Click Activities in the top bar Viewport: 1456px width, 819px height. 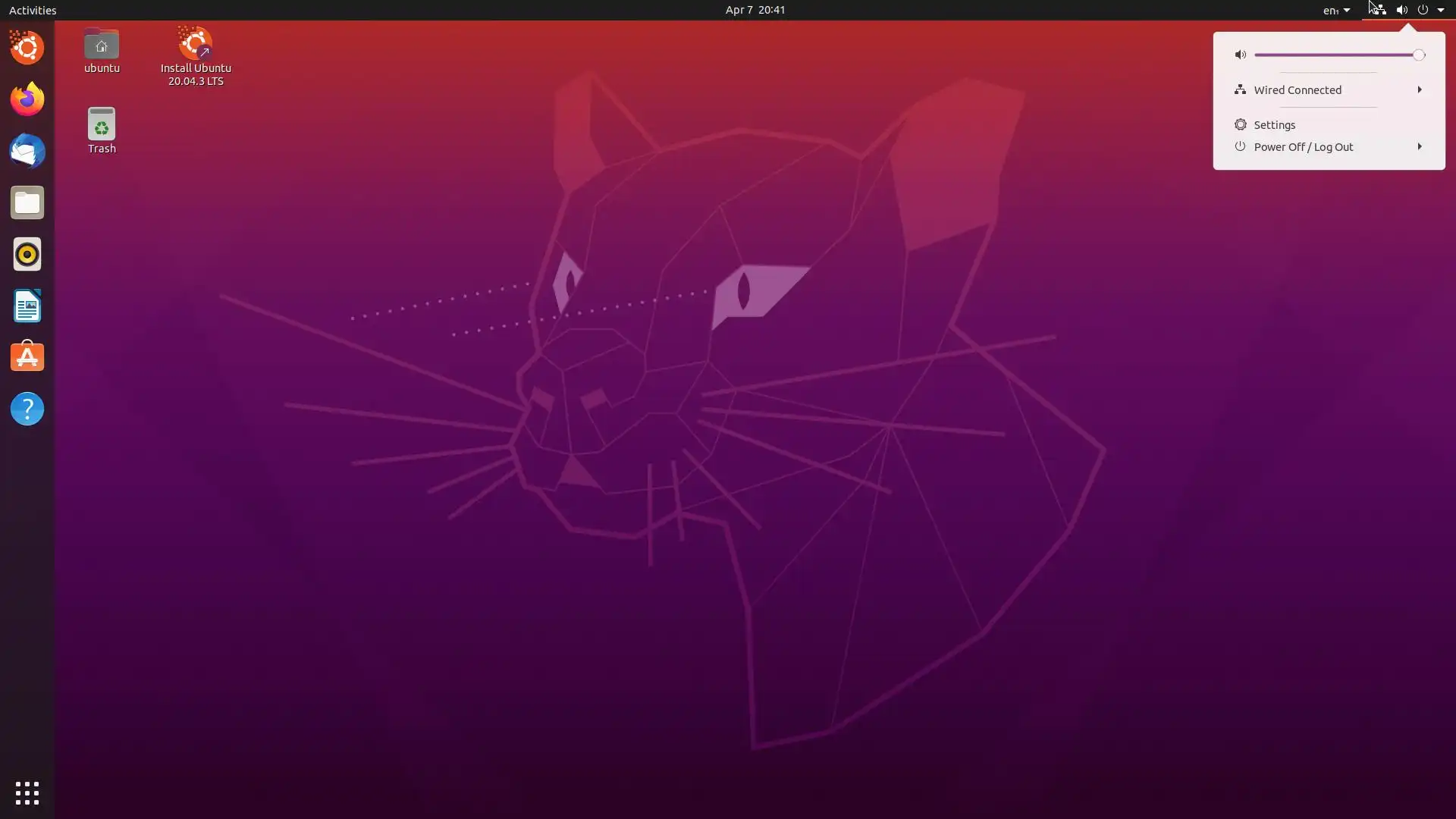coord(33,10)
